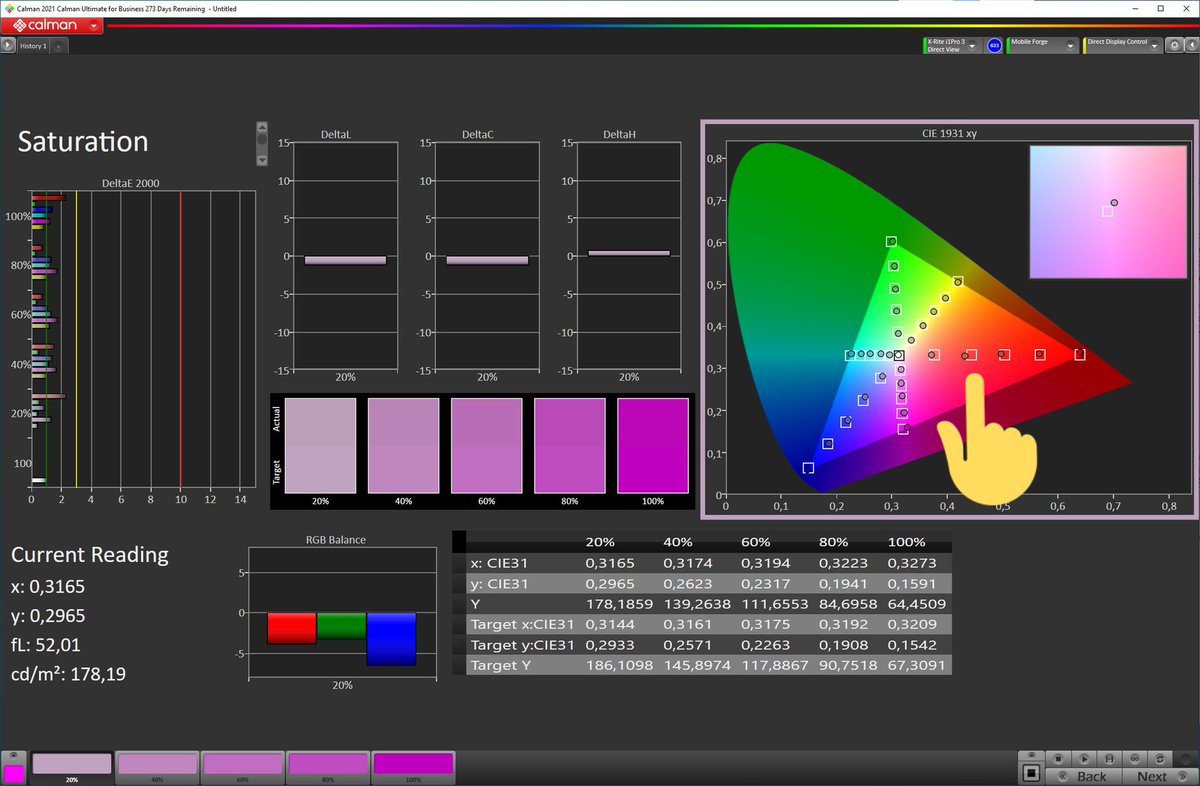
Task: Click the save reading icon
Action: (x=1109, y=759)
